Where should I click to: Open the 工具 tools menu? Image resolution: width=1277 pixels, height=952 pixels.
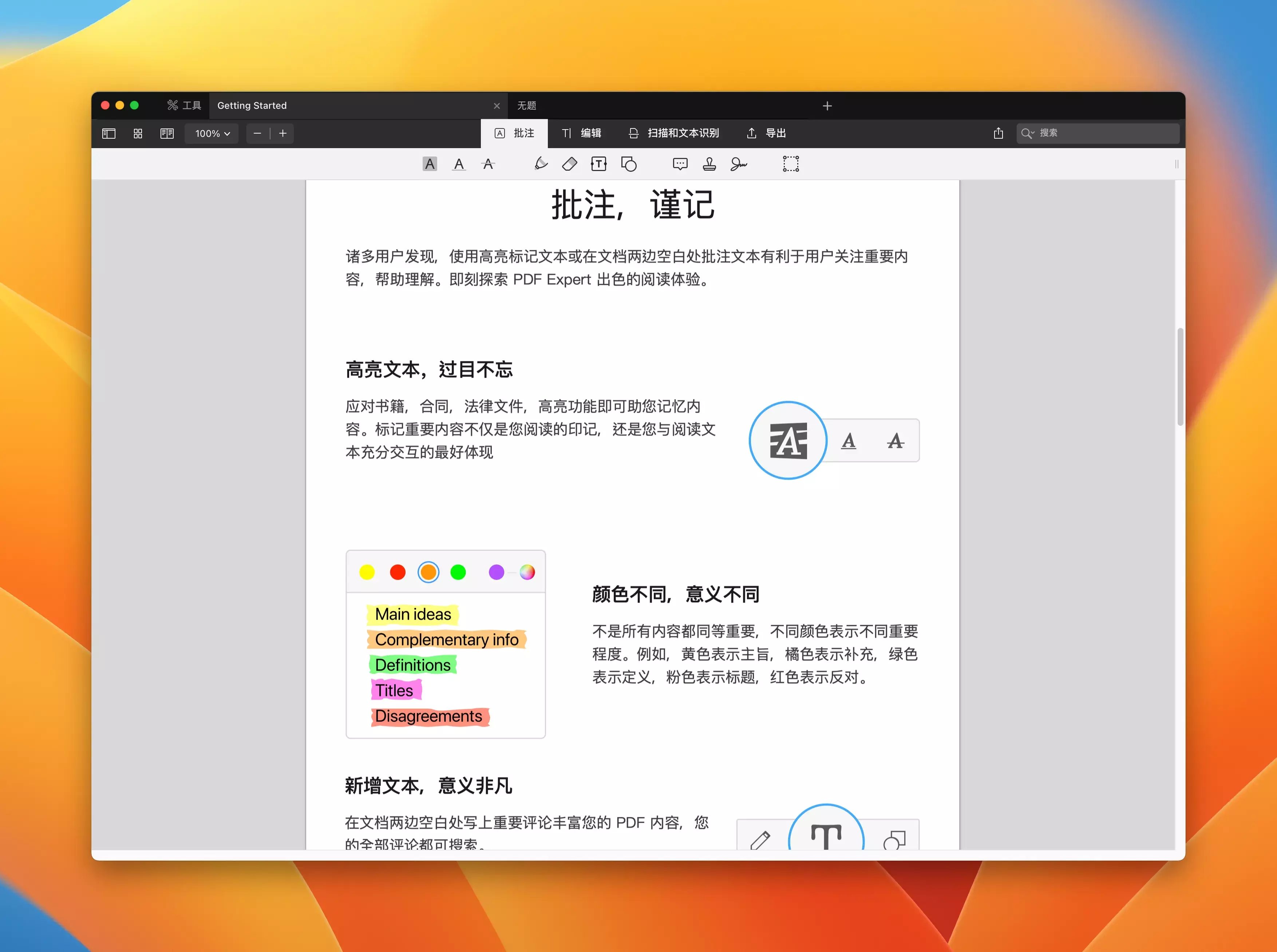(185, 106)
